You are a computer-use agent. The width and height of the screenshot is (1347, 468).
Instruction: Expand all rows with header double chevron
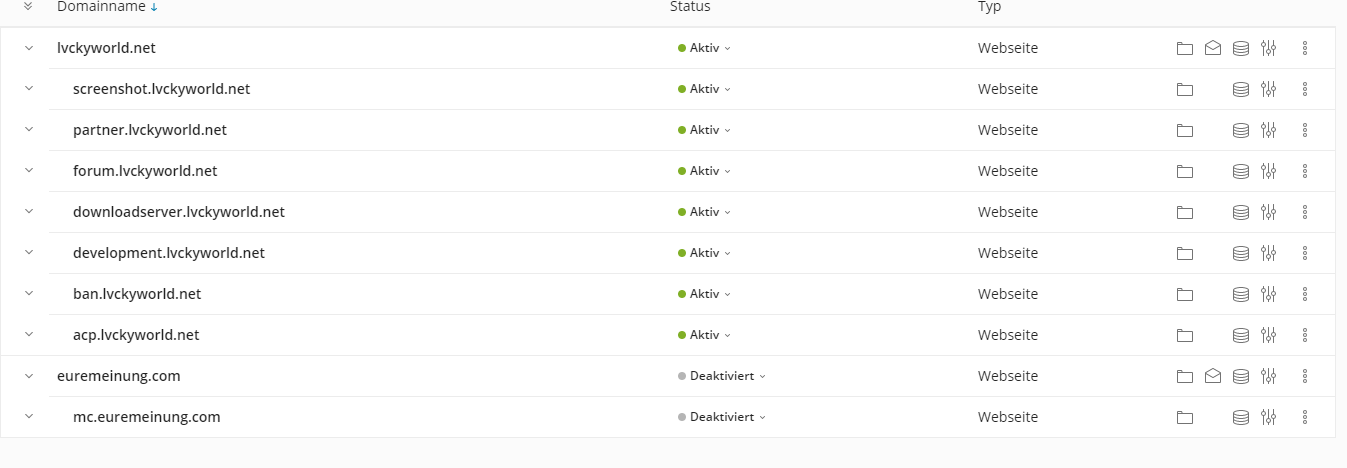coord(28,7)
